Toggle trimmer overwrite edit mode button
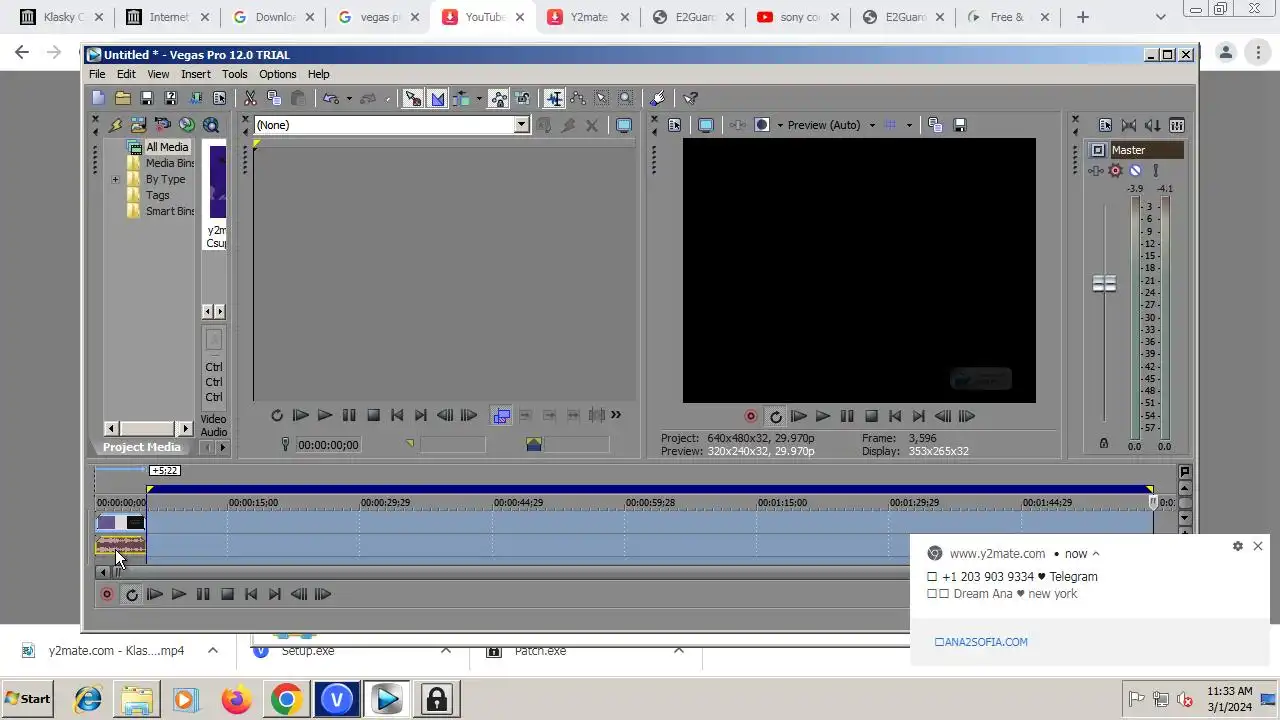1280x720 pixels. [x=502, y=416]
